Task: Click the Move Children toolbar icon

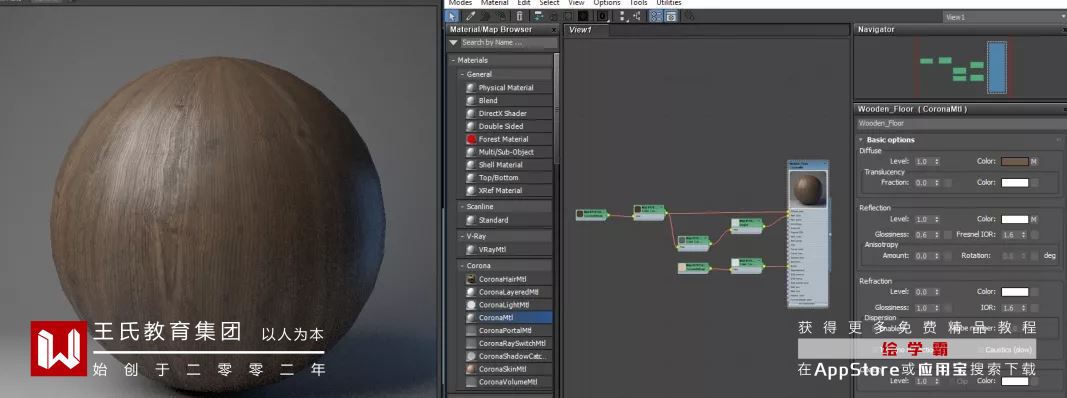Action: tap(538, 16)
